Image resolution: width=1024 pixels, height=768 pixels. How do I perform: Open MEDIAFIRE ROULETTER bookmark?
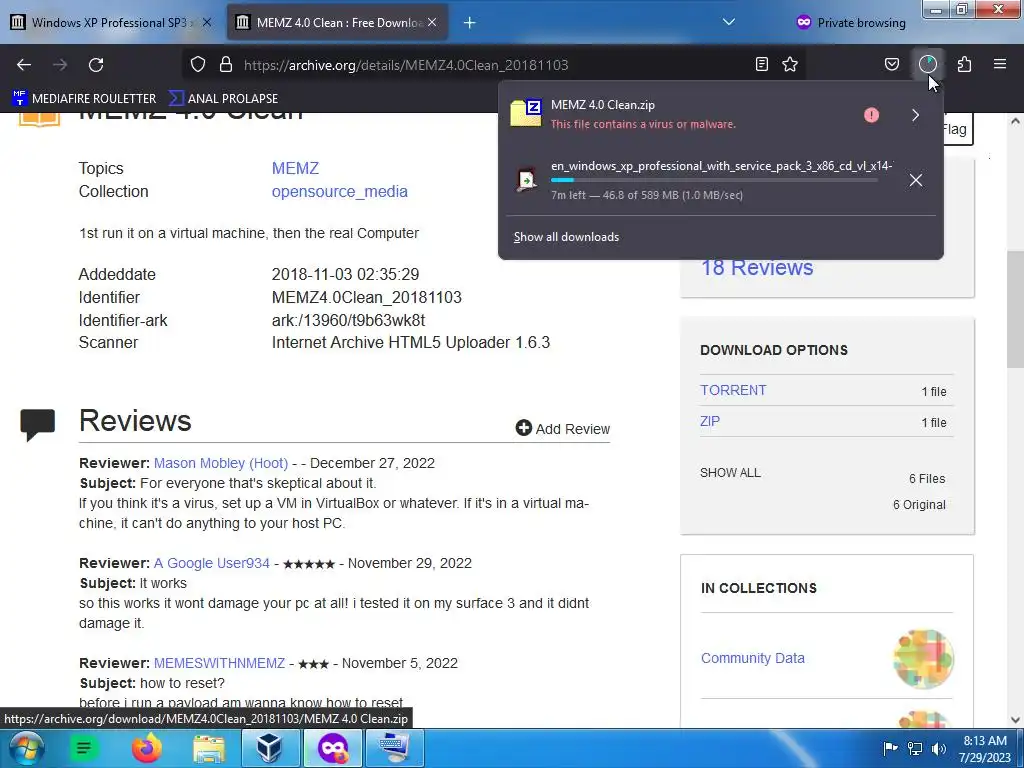coord(84,99)
